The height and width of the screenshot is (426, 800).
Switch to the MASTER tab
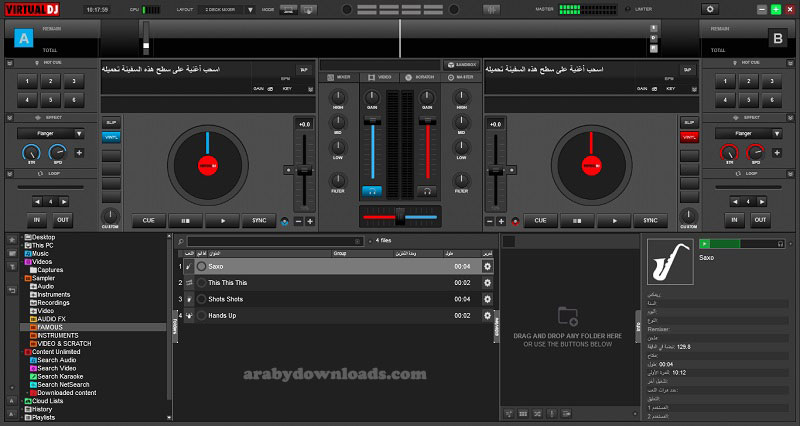pyautogui.click(x=461, y=77)
